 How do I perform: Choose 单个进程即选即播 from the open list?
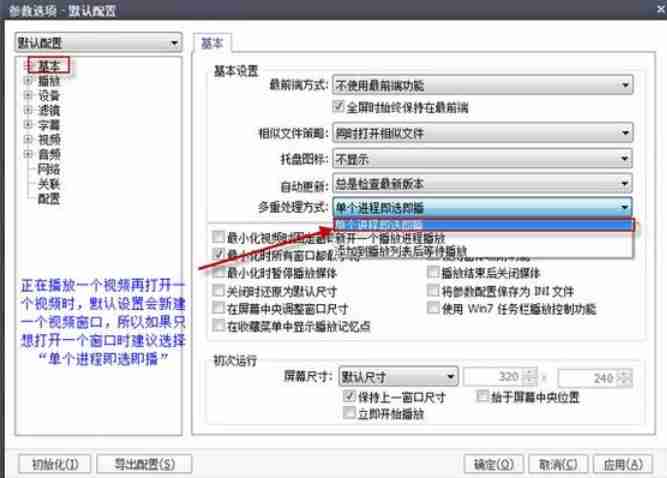pos(483,225)
